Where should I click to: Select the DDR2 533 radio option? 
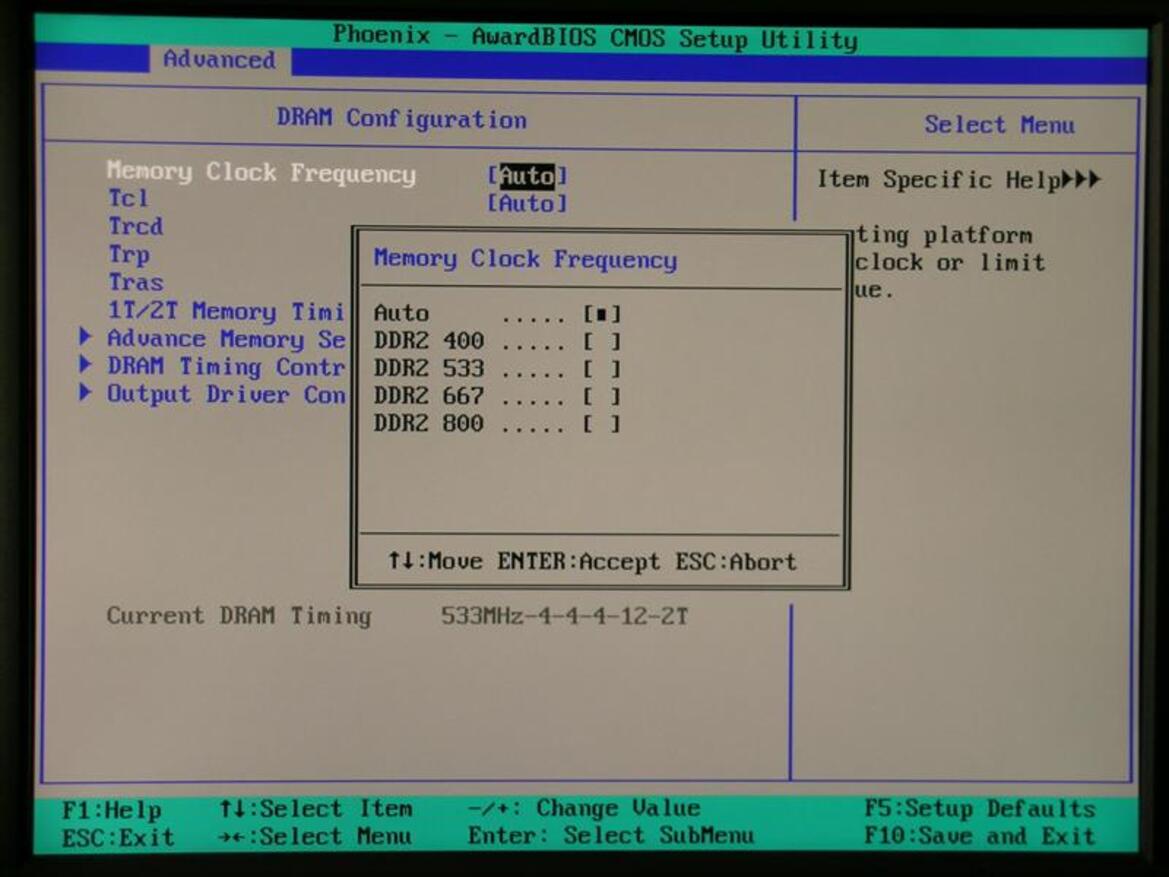point(602,369)
